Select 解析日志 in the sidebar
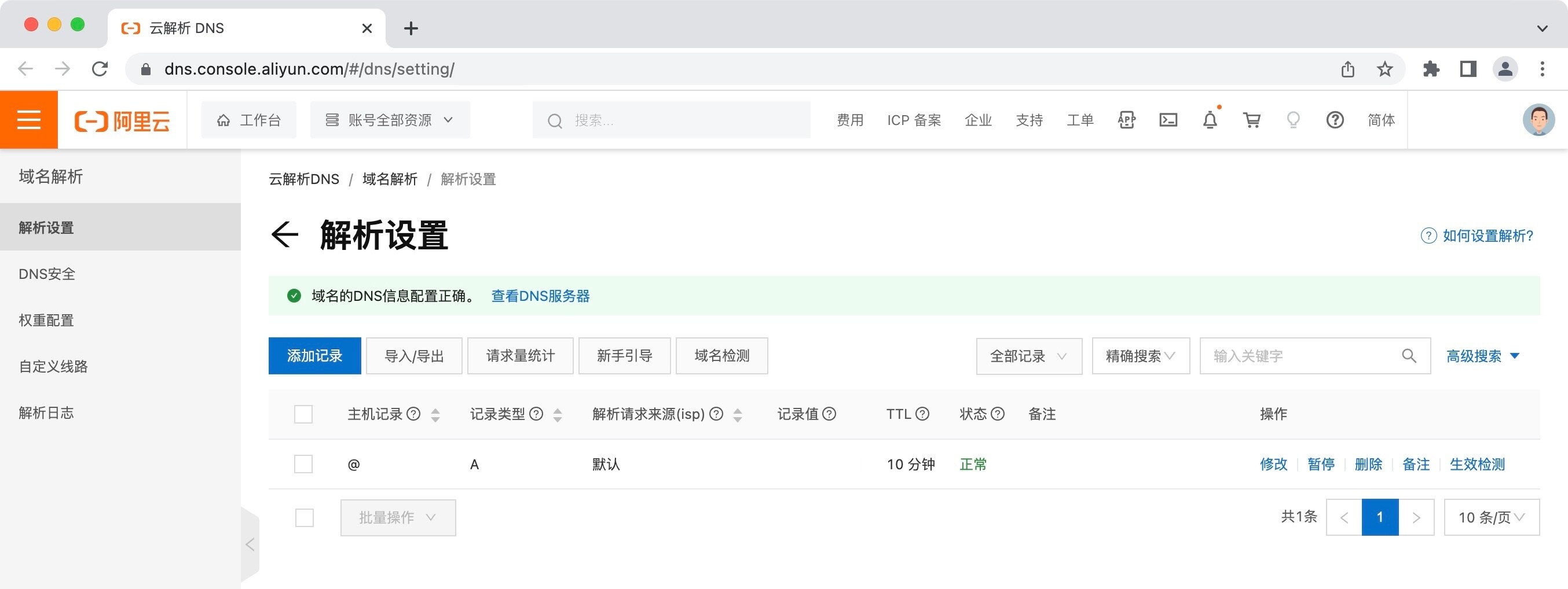Image resolution: width=1568 pixels, height=589 pixels. click(46, 413)
